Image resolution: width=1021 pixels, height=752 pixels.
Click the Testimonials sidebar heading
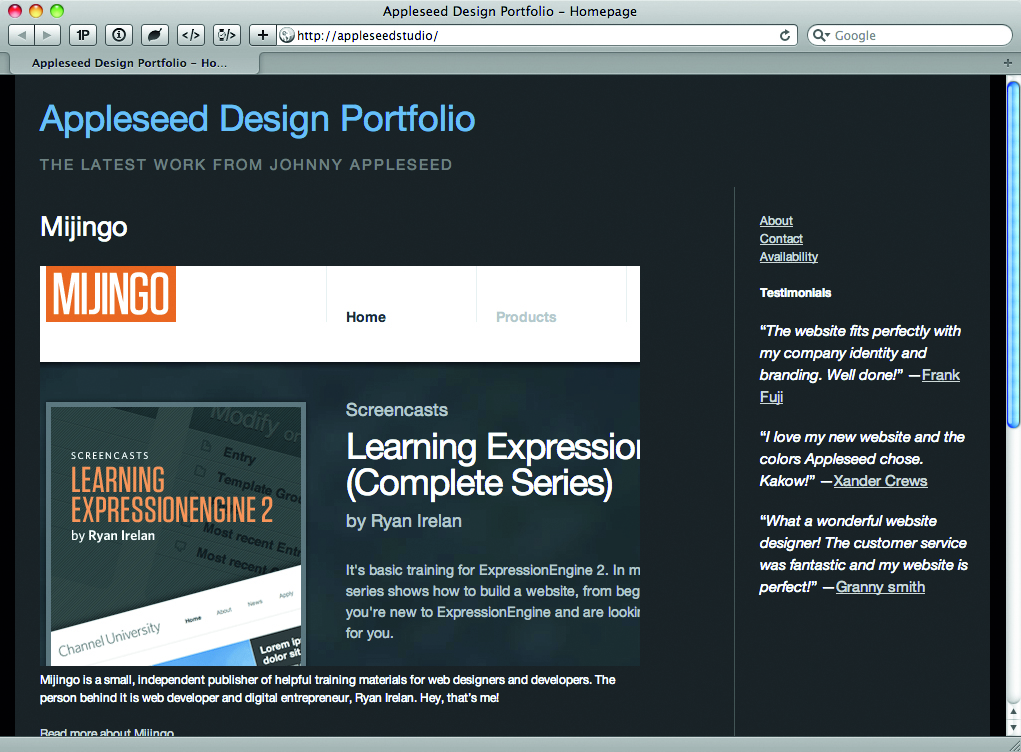pos(795,293)
